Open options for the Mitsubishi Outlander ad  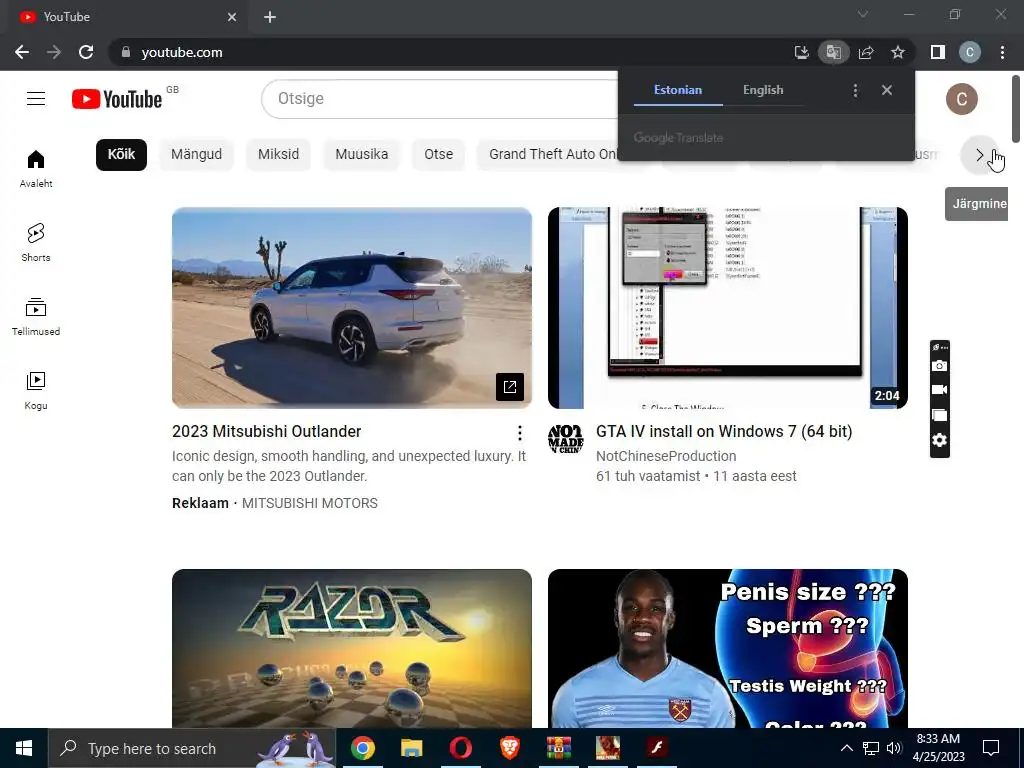click(x=520, y=432)
